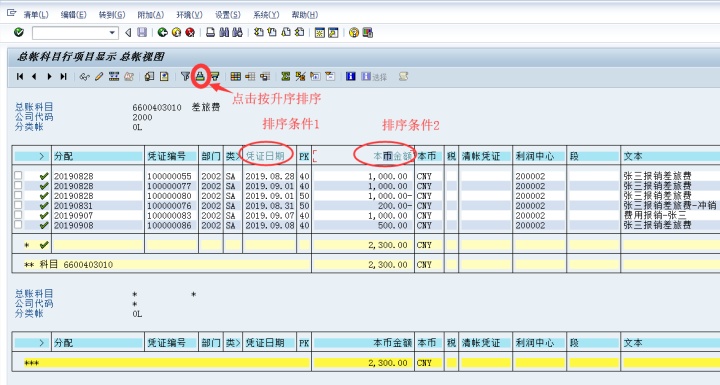Open the 编辑(E) menu
This screenshot has height=385, width=720.
click(x=73, y=15)
